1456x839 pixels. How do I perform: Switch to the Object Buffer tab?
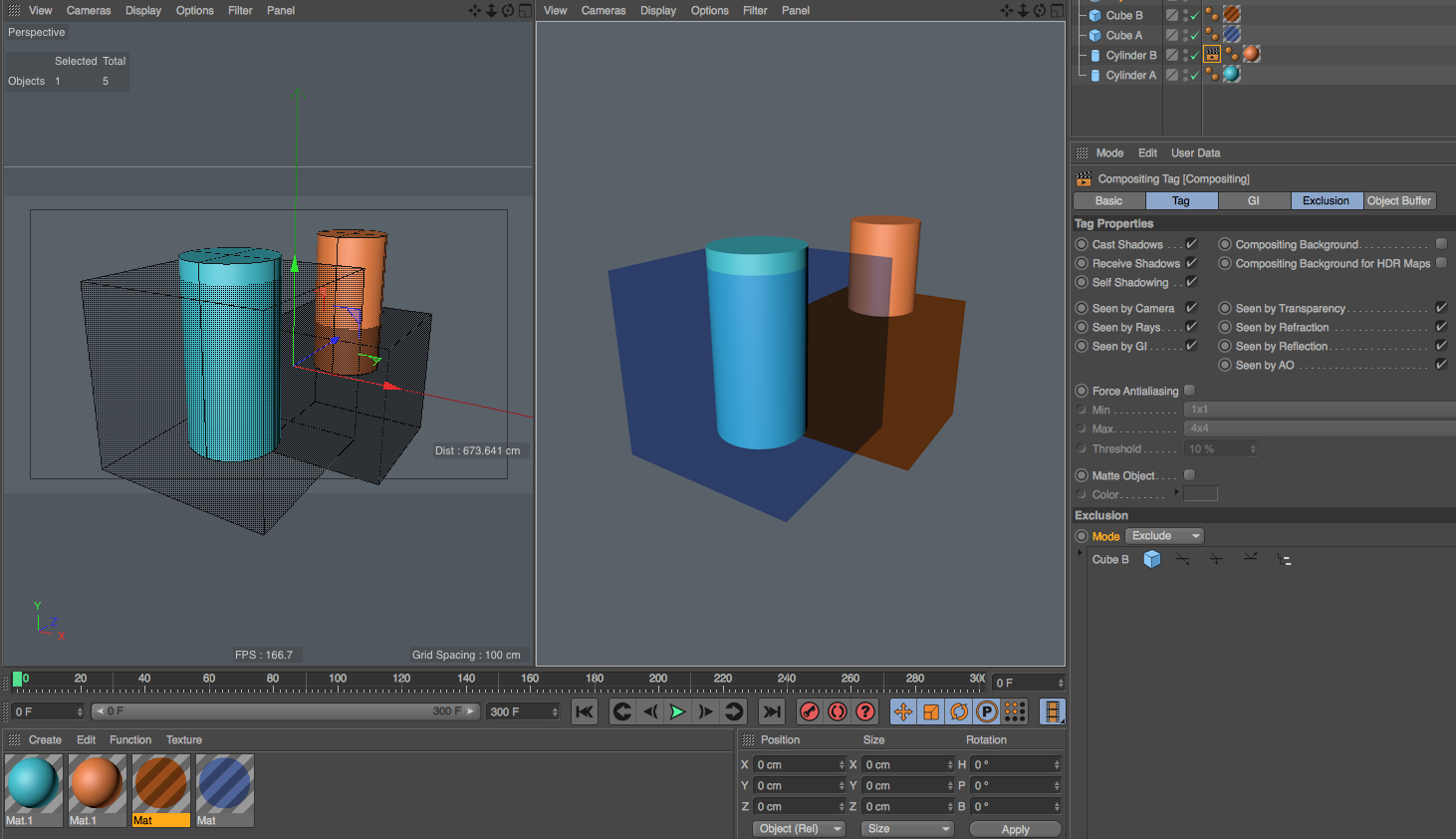[1399, 200]
